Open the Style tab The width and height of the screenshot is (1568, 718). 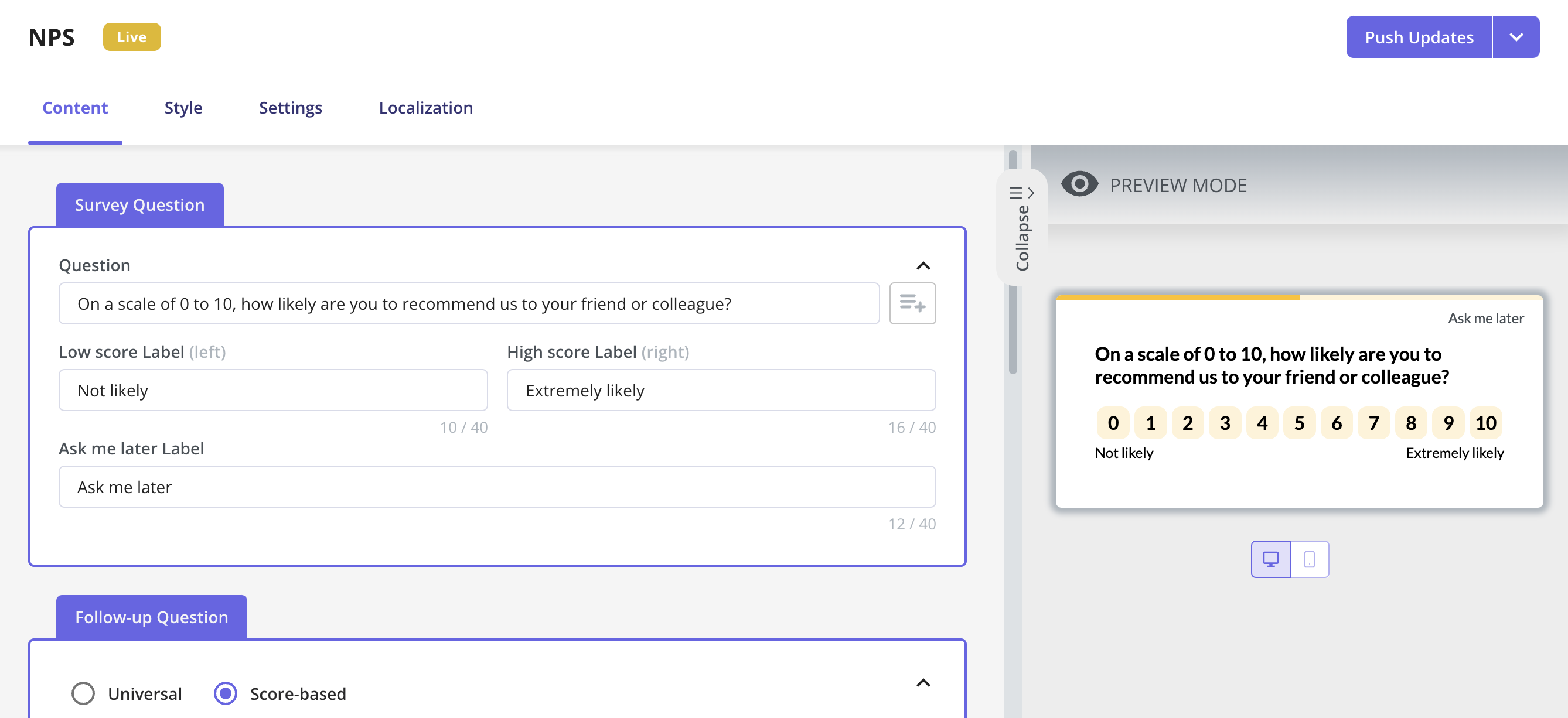[x=183, y=108]
